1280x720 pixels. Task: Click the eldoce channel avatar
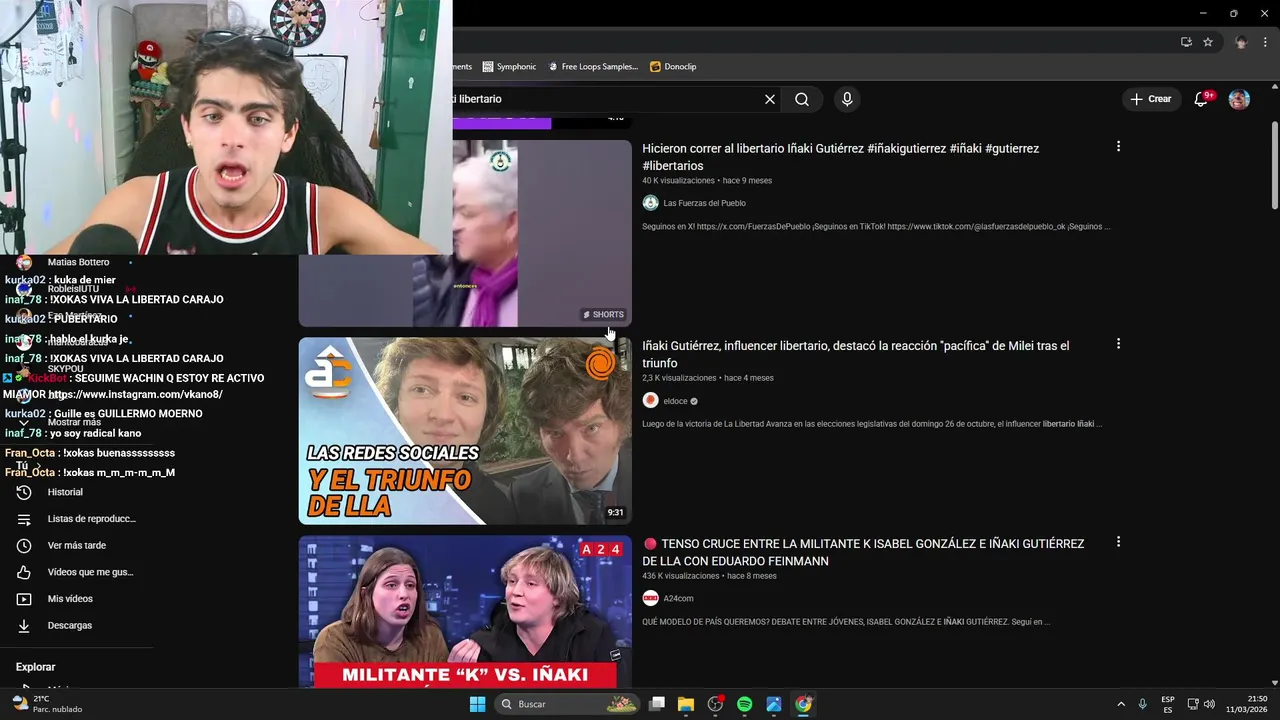650,400
